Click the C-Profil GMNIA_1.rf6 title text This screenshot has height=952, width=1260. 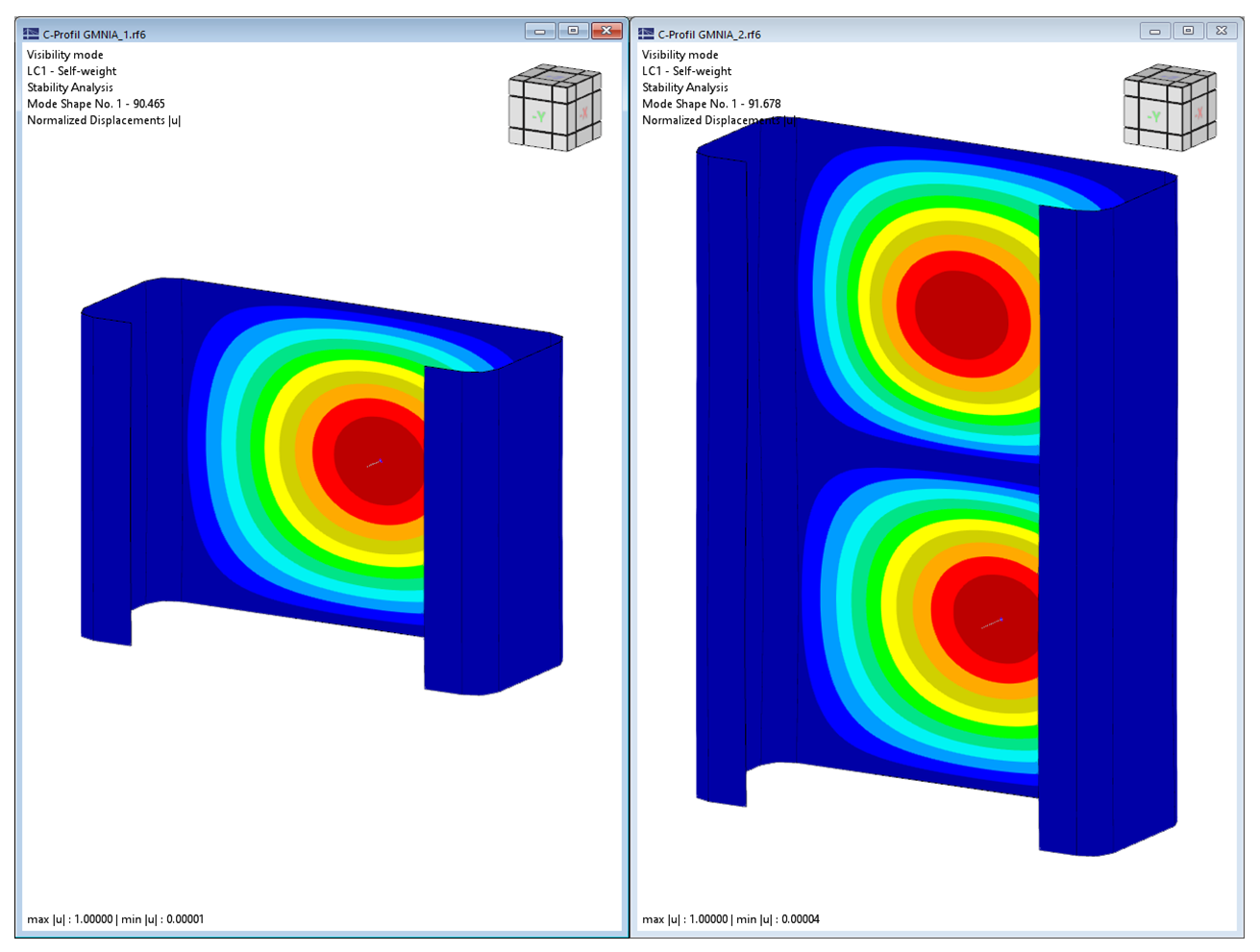94,35
